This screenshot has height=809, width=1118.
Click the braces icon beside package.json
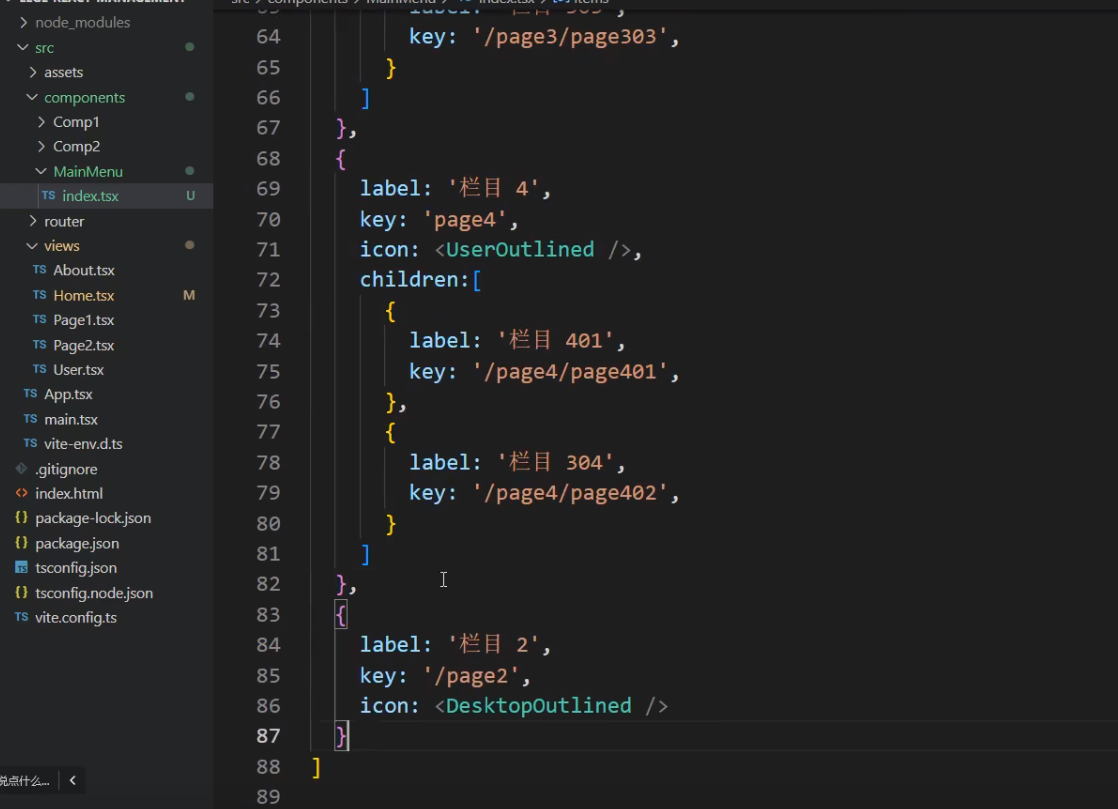pos(21,543)
